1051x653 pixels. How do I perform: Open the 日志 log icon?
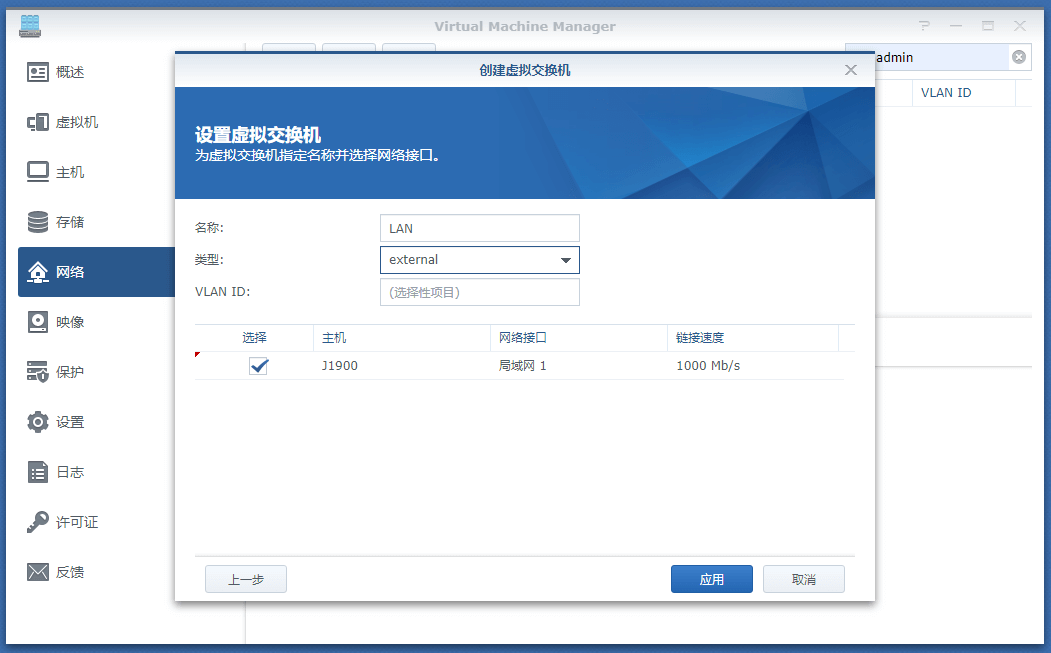(x=38, y=472)
